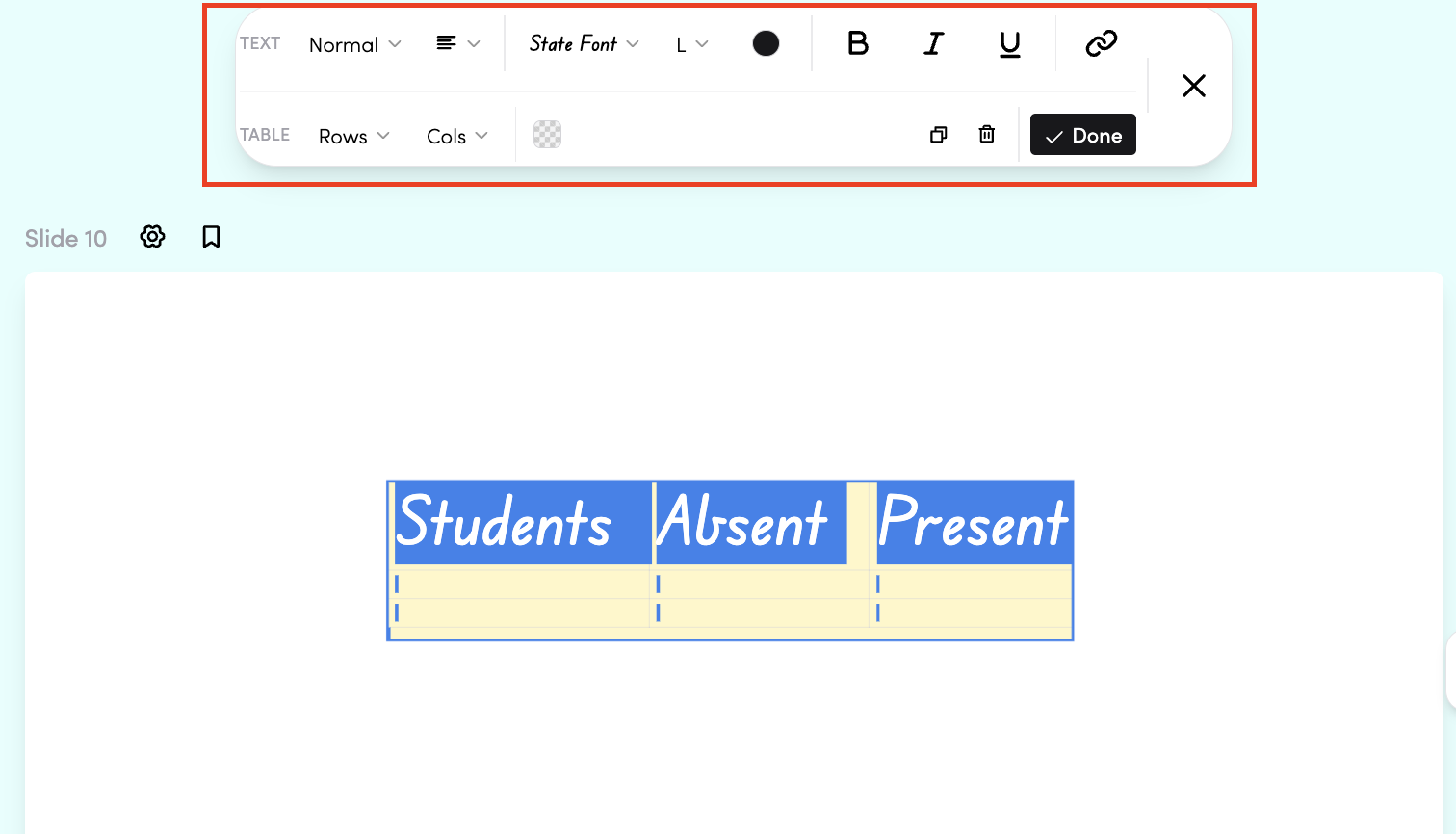Open the L font size dropdown

(691, 44)
